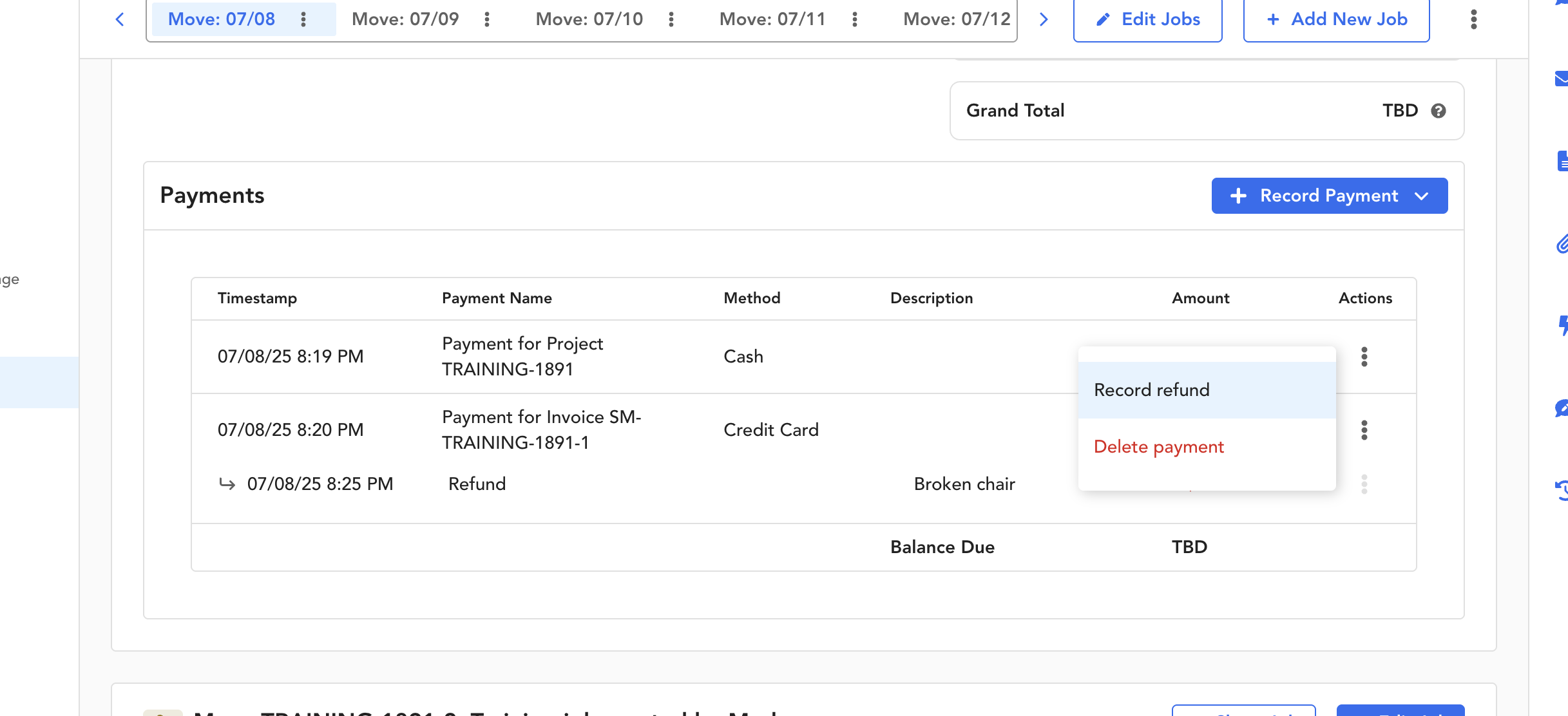Choose Delete payment from context menu
Image resolution: width=1568 pixels, height=716 pixels.
pos(1158,447)
